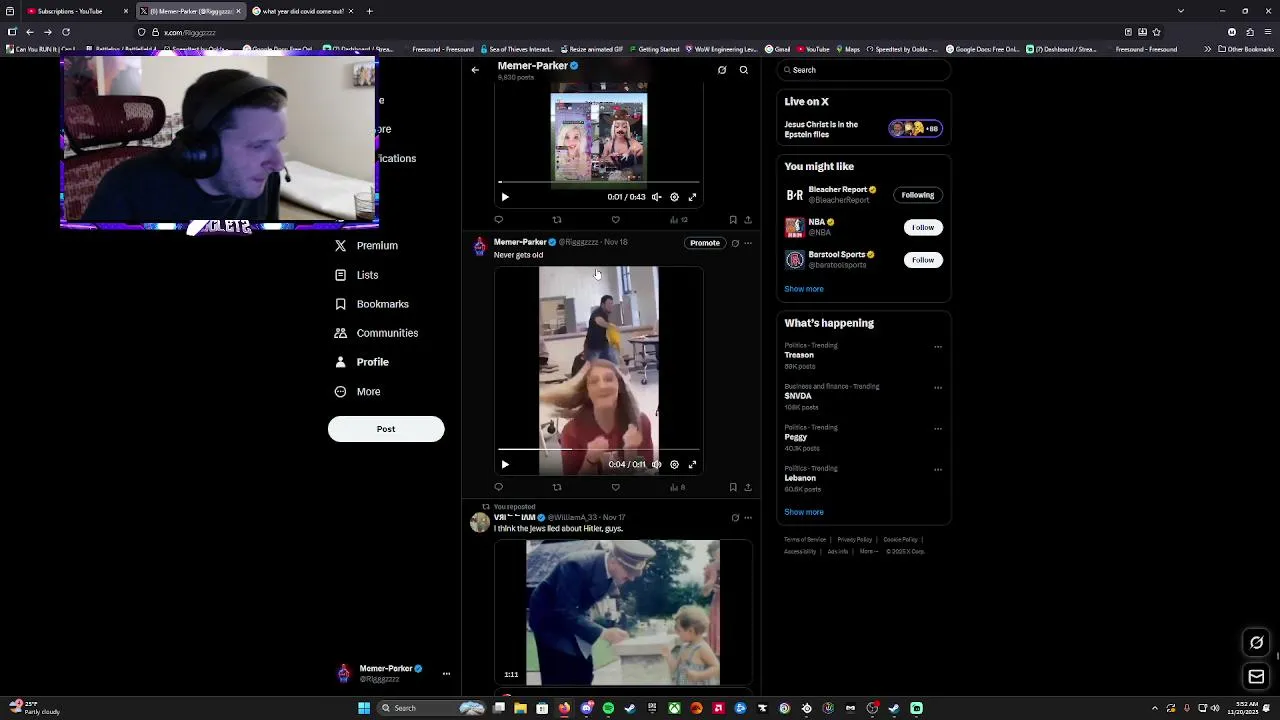Switch to 'what year did covid come out' tab
1280x720 pixels.
[x=303, y=11]
